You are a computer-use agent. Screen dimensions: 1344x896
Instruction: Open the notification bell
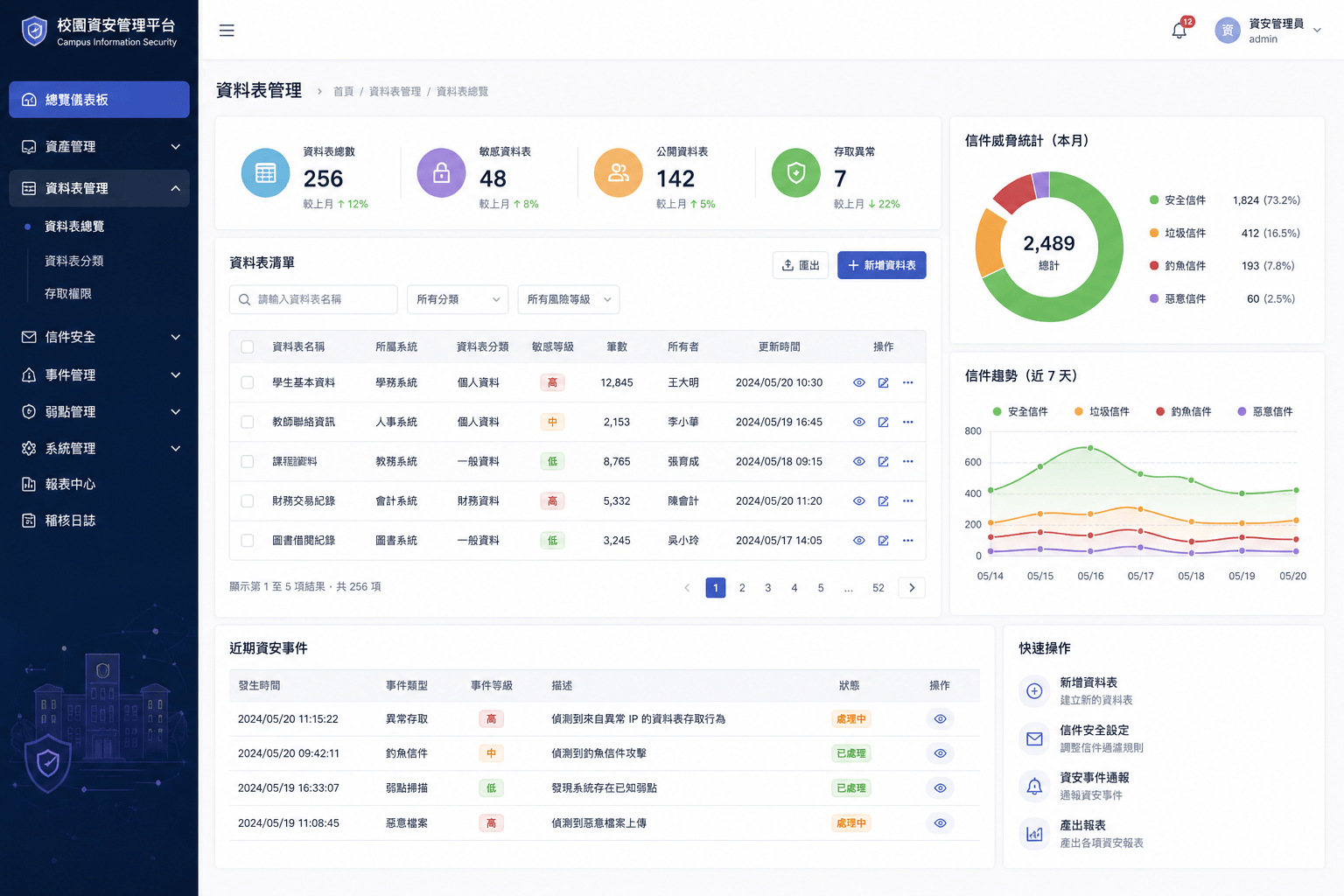1179,31
